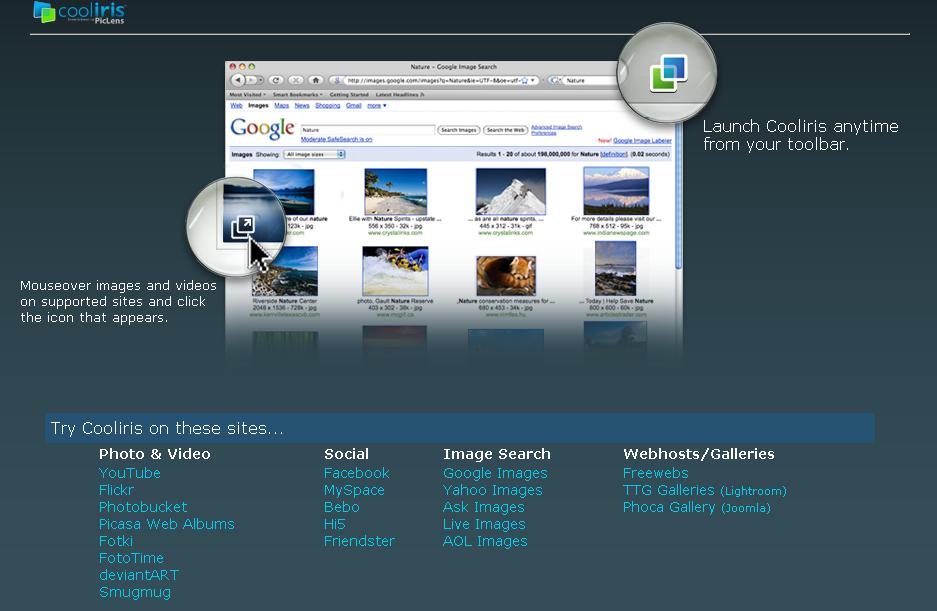Open the AOL Images link
Screen dimensions: 937x611
point(485,541)
